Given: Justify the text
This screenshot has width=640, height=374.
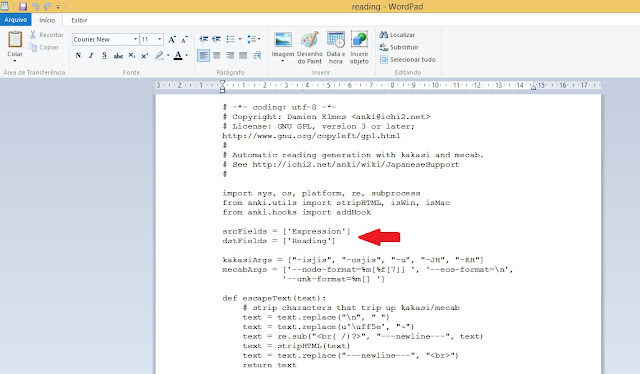Looking at the screenshot, I should 243,55.
